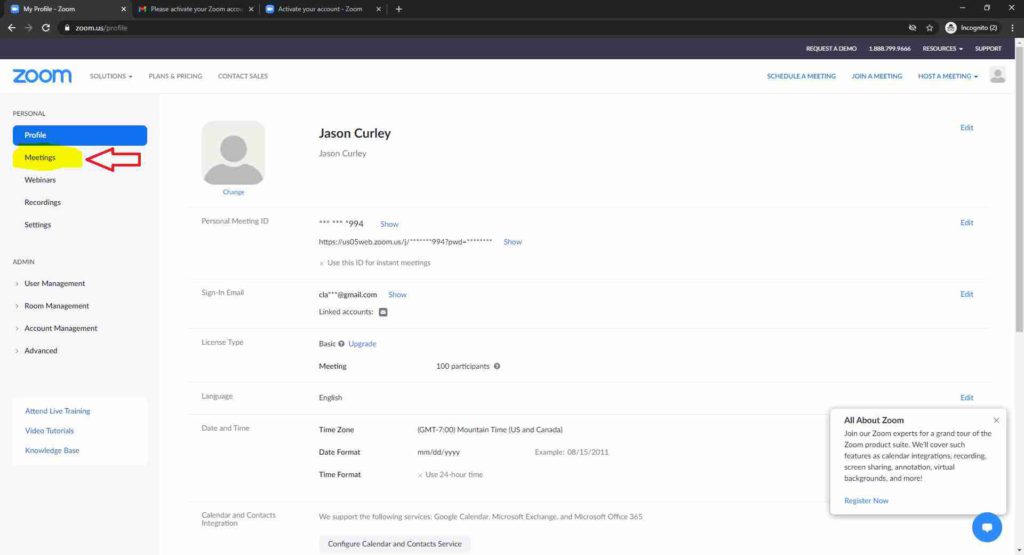Open Webinars in the sidebar
Image resolution: width=1024 pixels, height=555 pixels.
40,180
